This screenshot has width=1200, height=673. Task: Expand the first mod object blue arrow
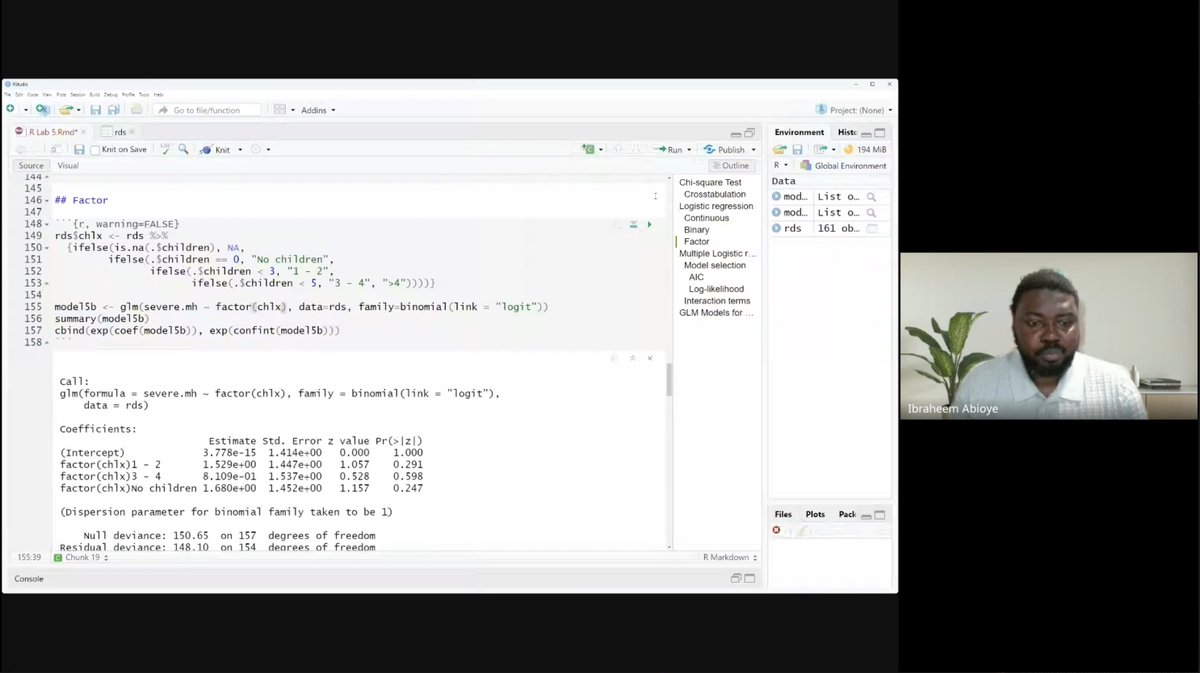click(777, 197)
